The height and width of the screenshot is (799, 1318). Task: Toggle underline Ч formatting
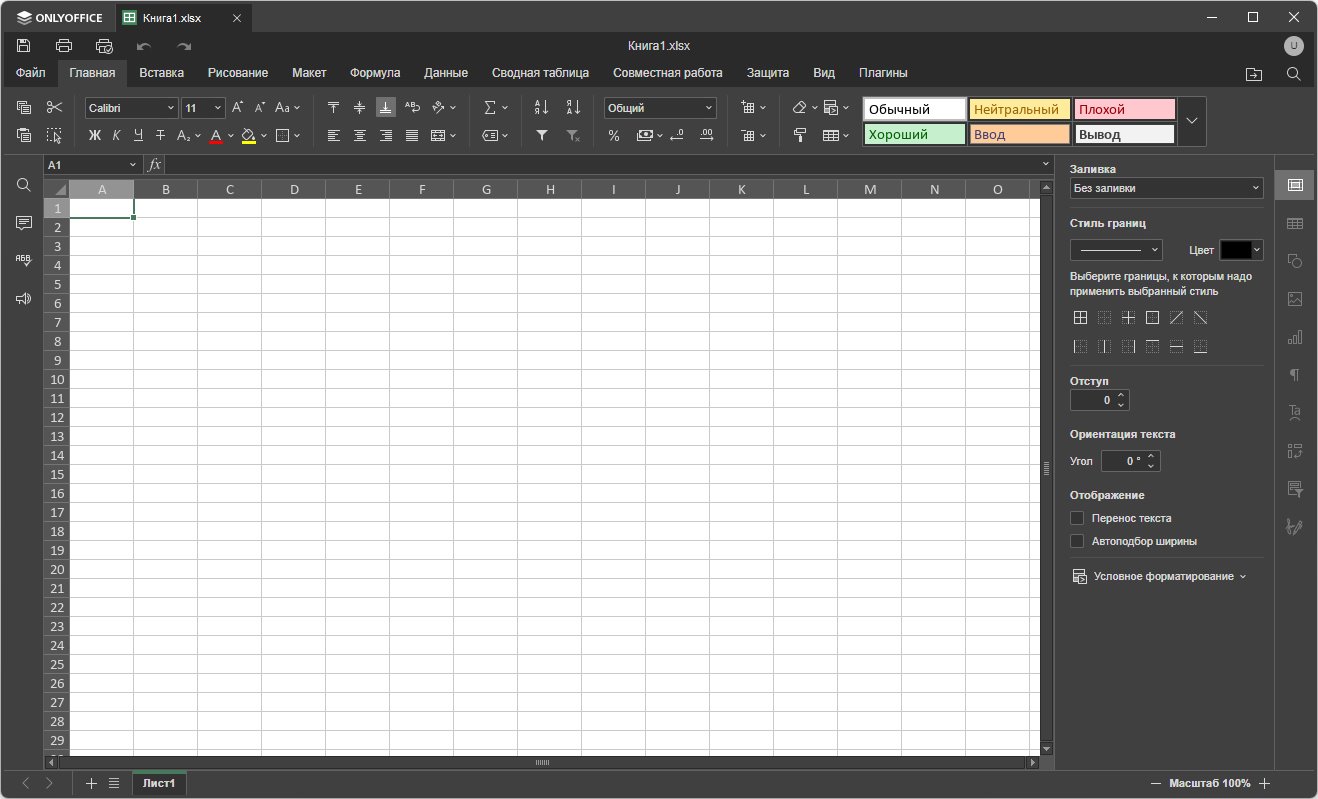pyautogui.click(x=138, y=135)
